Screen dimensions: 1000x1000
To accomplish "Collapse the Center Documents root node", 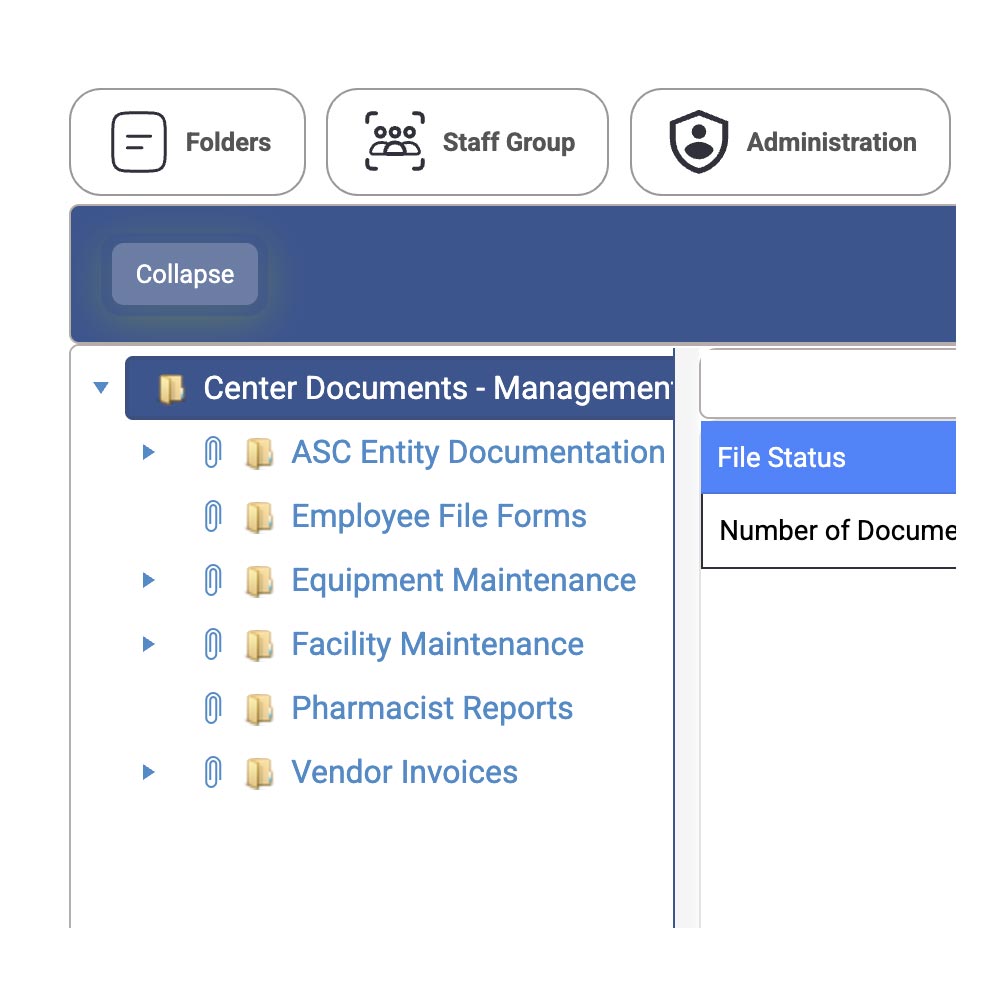I will [x=101, y=388].
